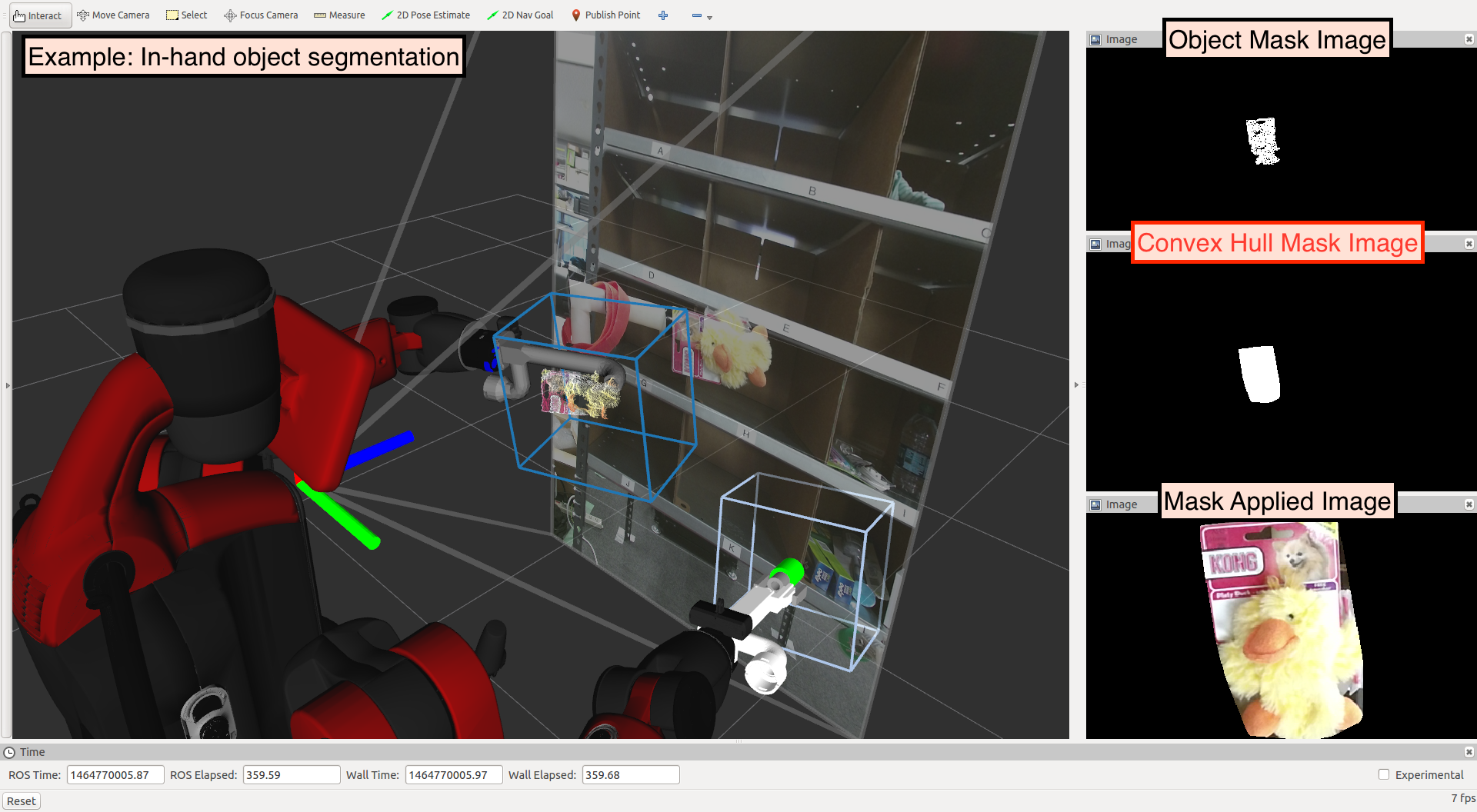Choose the Select tool
This screenshot has width=1477, height=812.
pos(187,15)
